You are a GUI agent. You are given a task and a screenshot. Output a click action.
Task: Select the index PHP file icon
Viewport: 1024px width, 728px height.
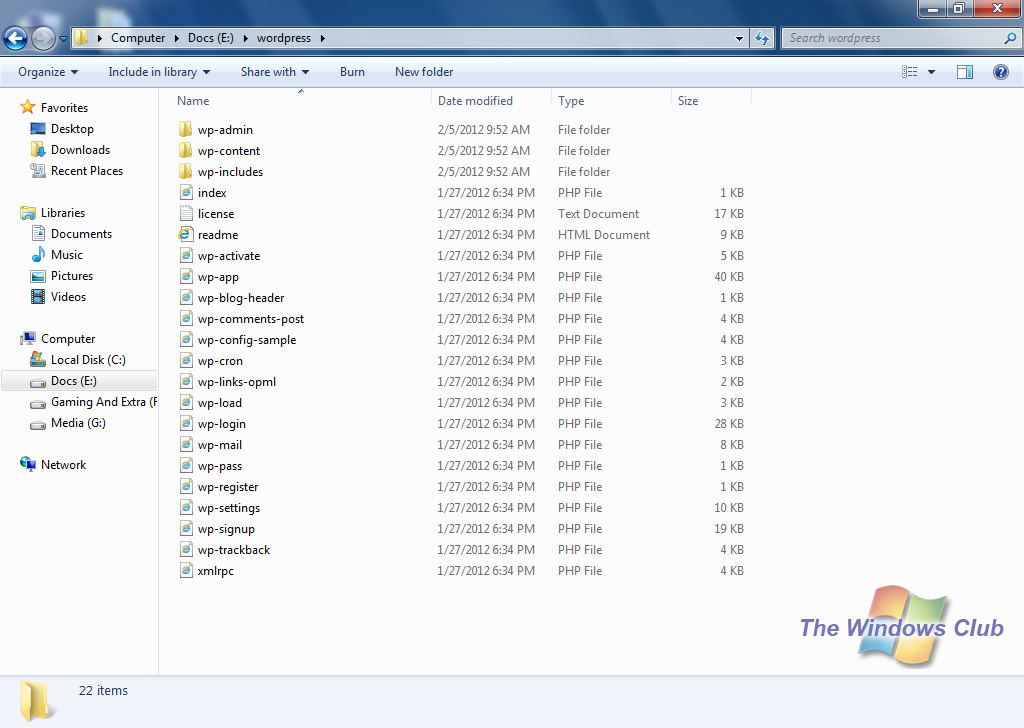coord(186,192)
